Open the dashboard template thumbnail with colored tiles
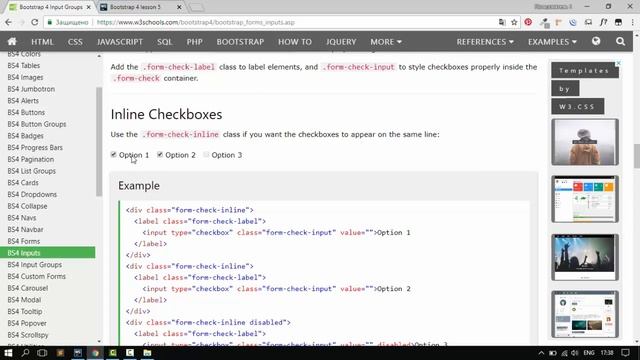Image resolution: width=640 pixels, height=360 pixels. coord(585,199)
